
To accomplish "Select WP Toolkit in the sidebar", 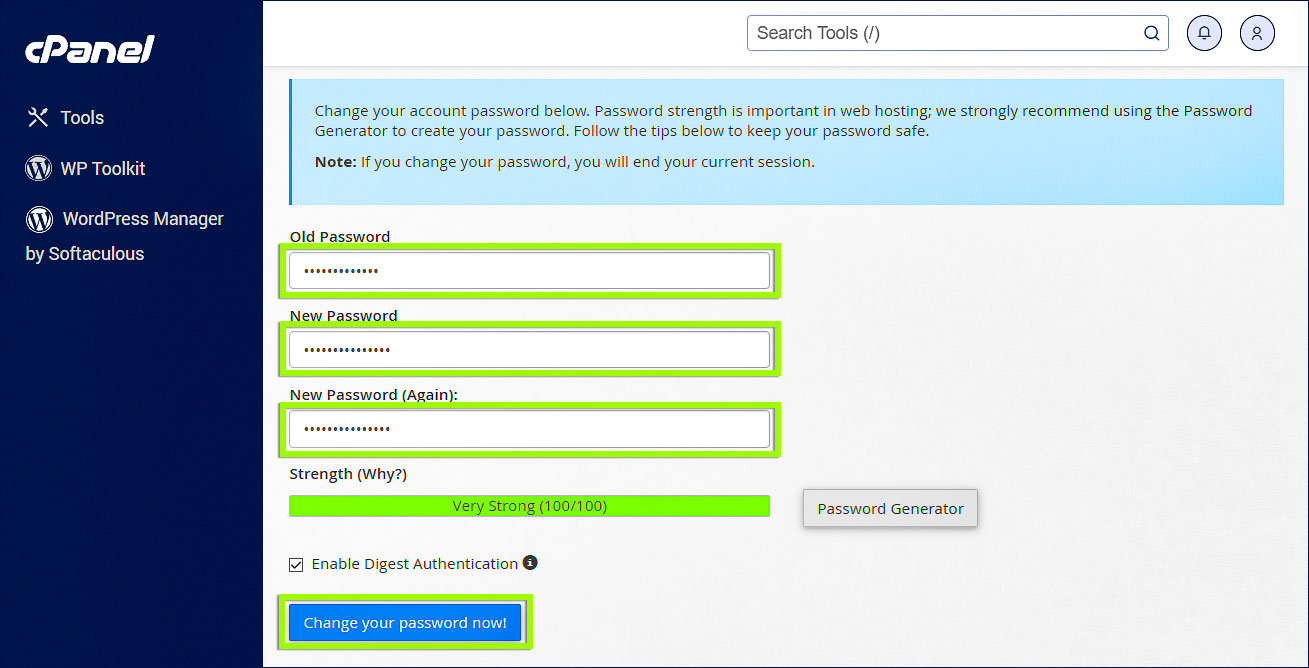I will point(103,169).
